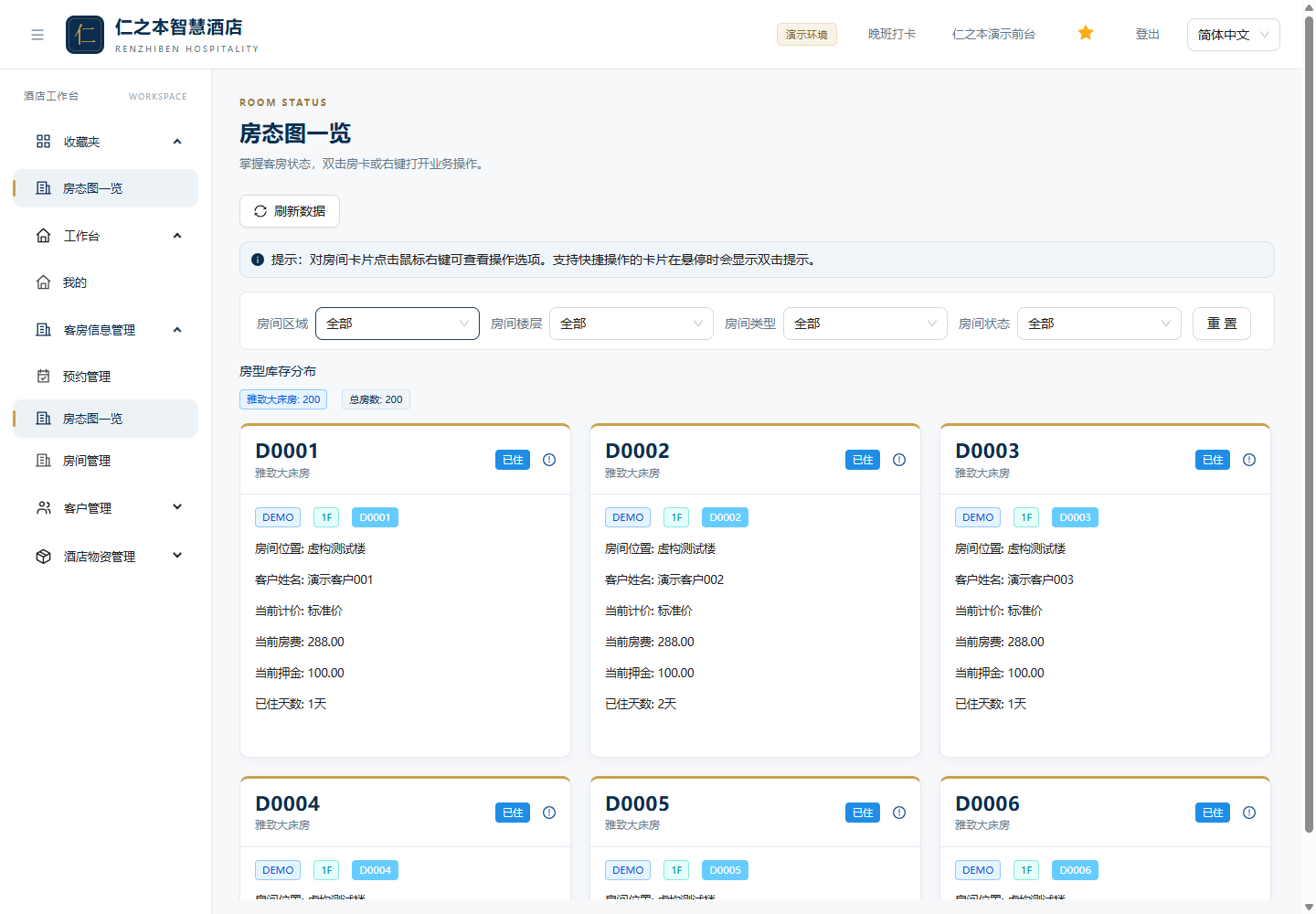Open the 房间状态 dropdown
Screen dimensions: 1316x914
coord(1099,324)
